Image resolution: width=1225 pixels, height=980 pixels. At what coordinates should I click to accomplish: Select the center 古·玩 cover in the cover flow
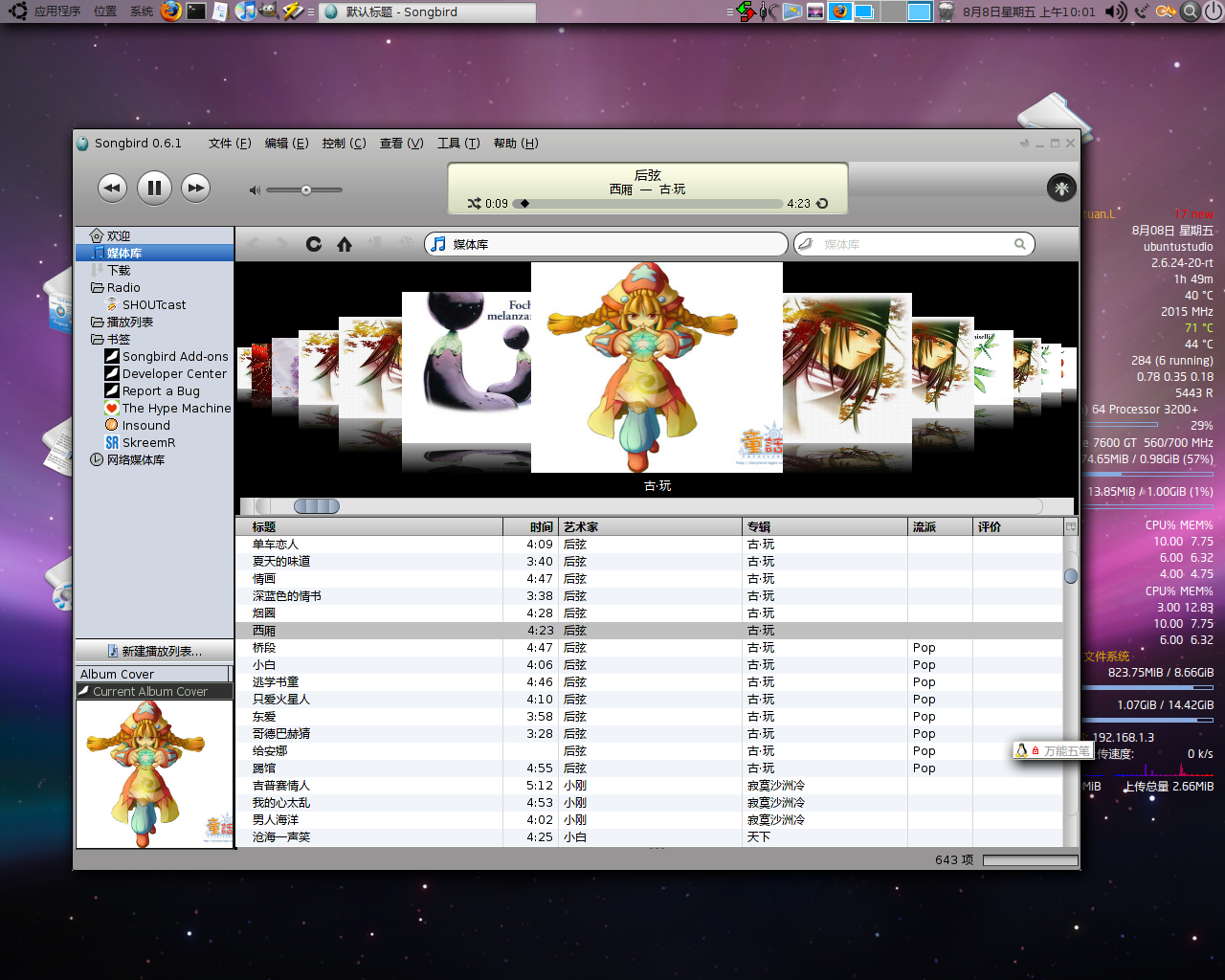(657, 367)
